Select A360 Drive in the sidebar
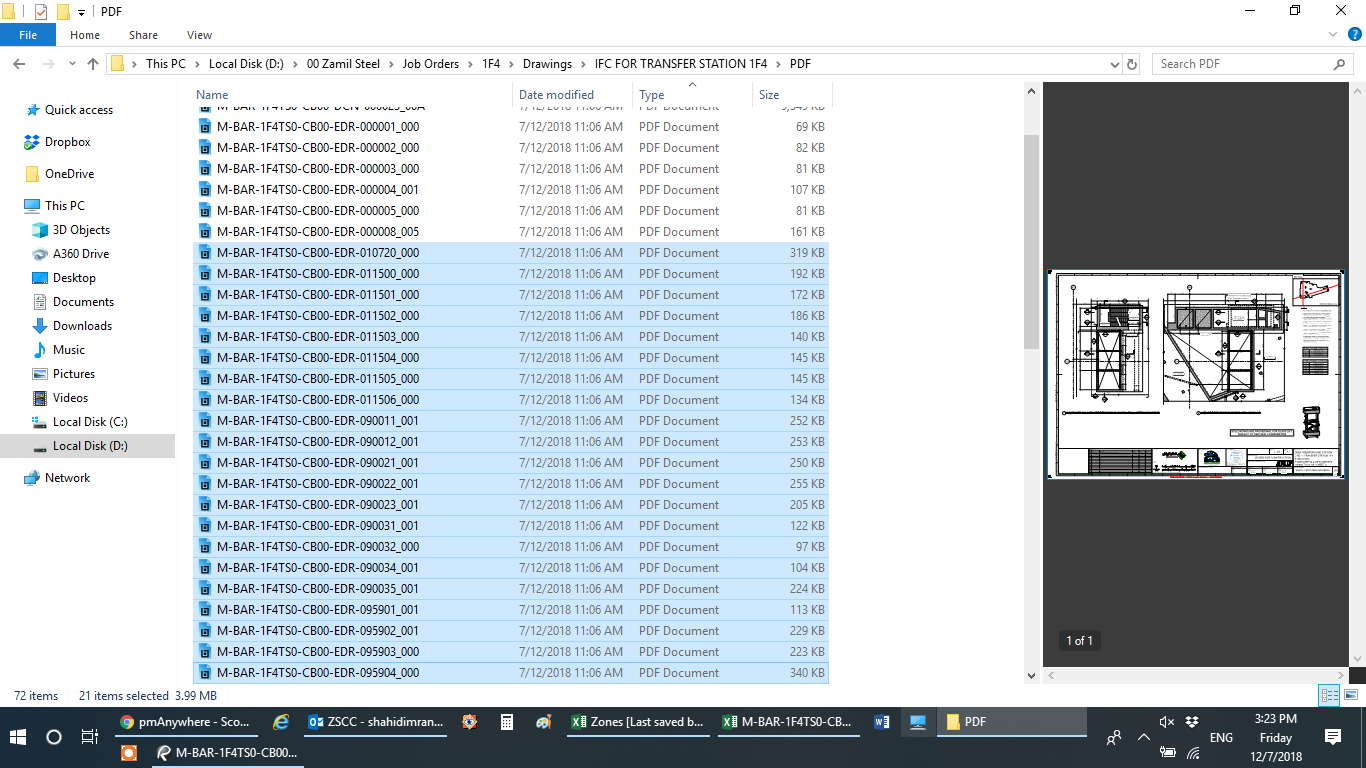Screen dimensions: 1366x768 pyautogui.click(x=80, y=254)
